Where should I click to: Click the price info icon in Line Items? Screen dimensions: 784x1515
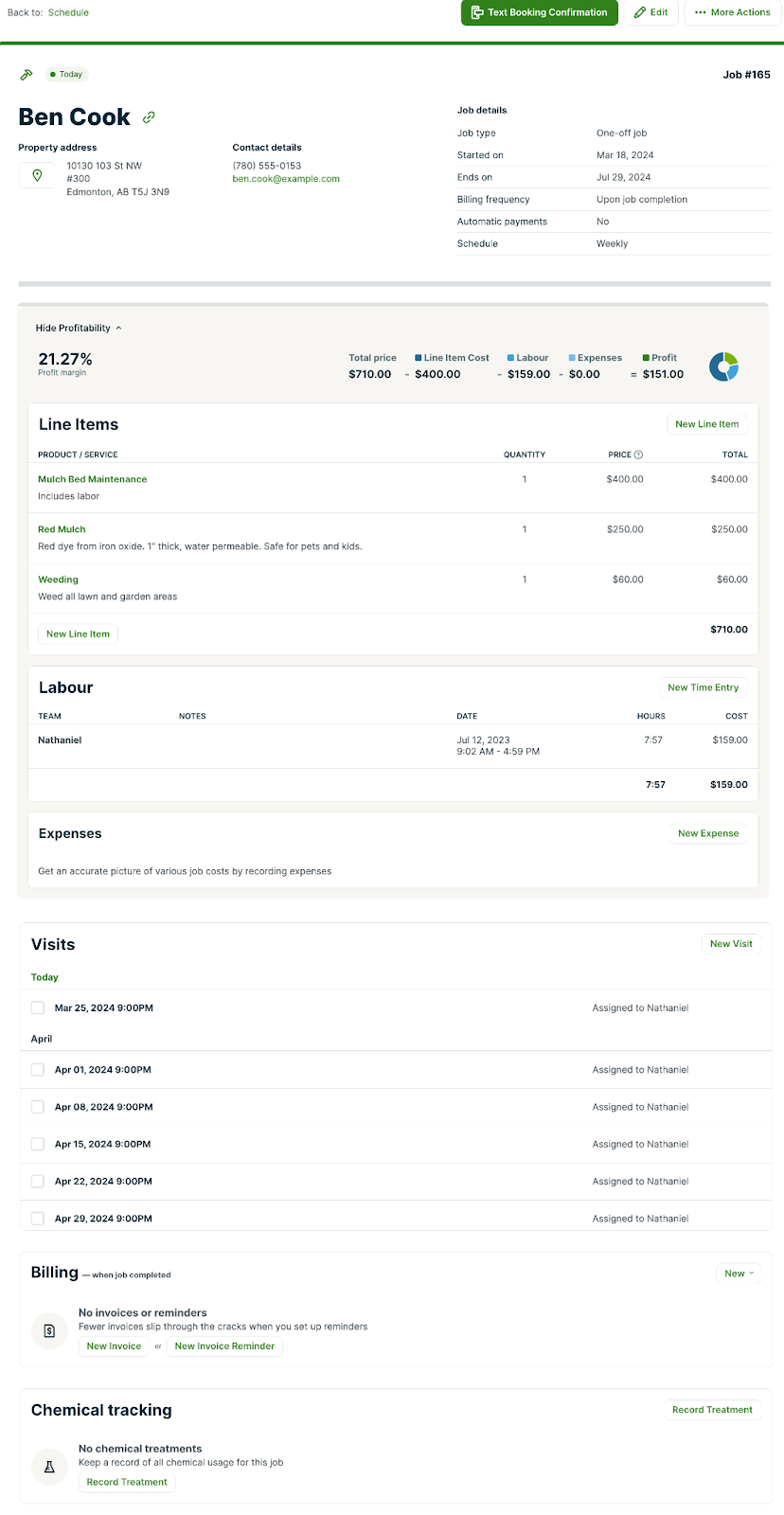coord(638,454)
